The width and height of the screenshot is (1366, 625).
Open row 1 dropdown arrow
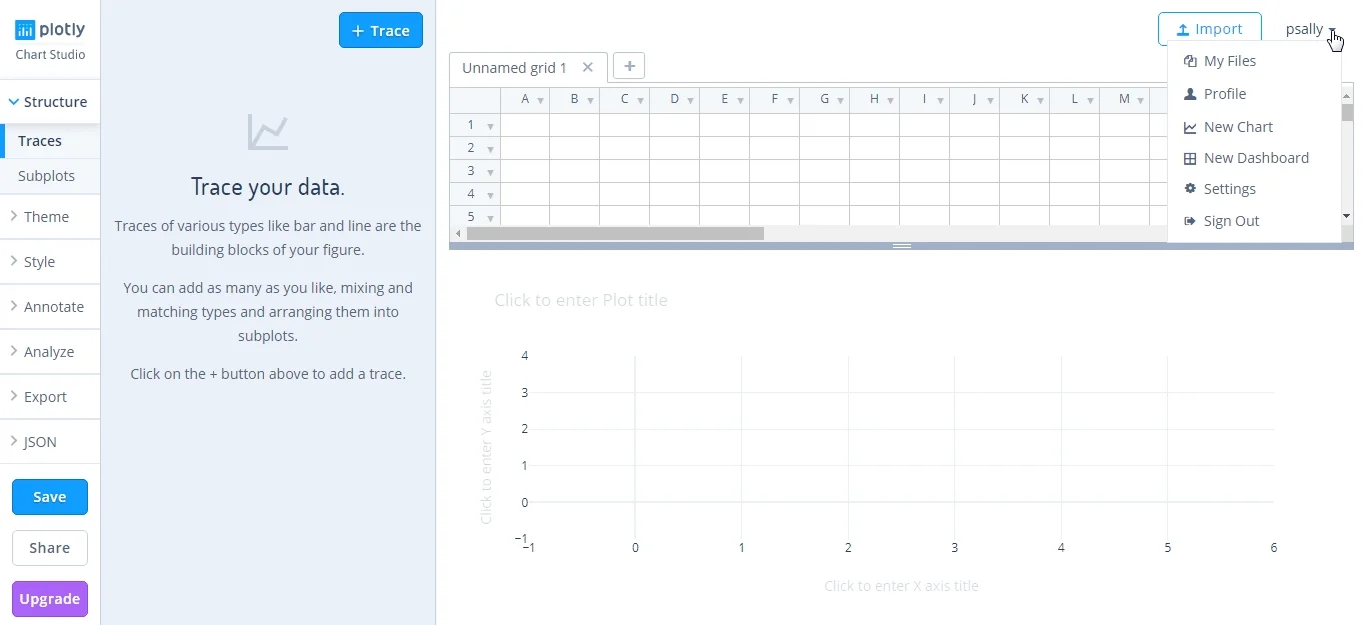point(490,126)
